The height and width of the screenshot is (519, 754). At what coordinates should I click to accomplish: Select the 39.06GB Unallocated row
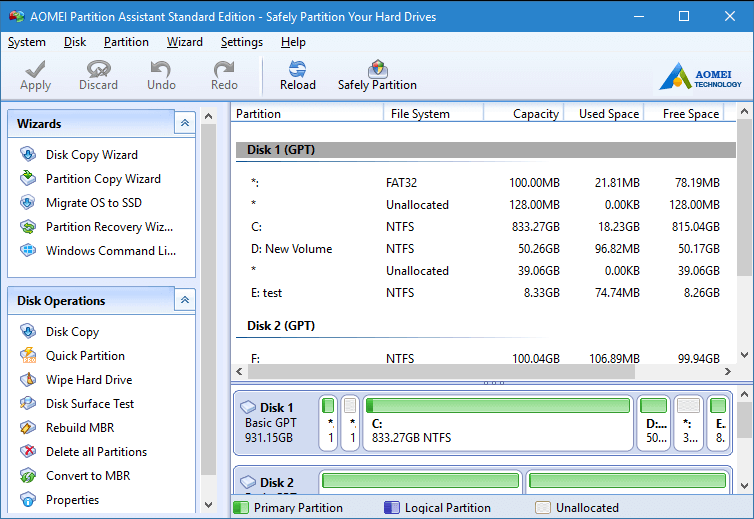coord(486,271)
